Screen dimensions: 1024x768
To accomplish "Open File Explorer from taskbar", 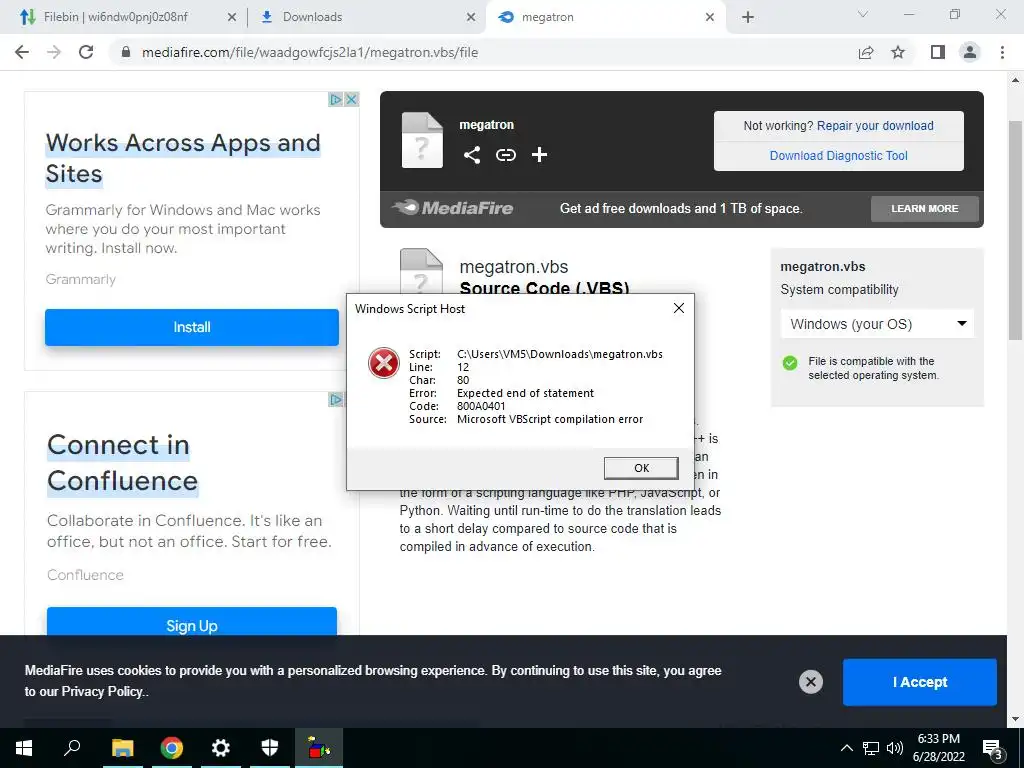I will coord(122,748).
